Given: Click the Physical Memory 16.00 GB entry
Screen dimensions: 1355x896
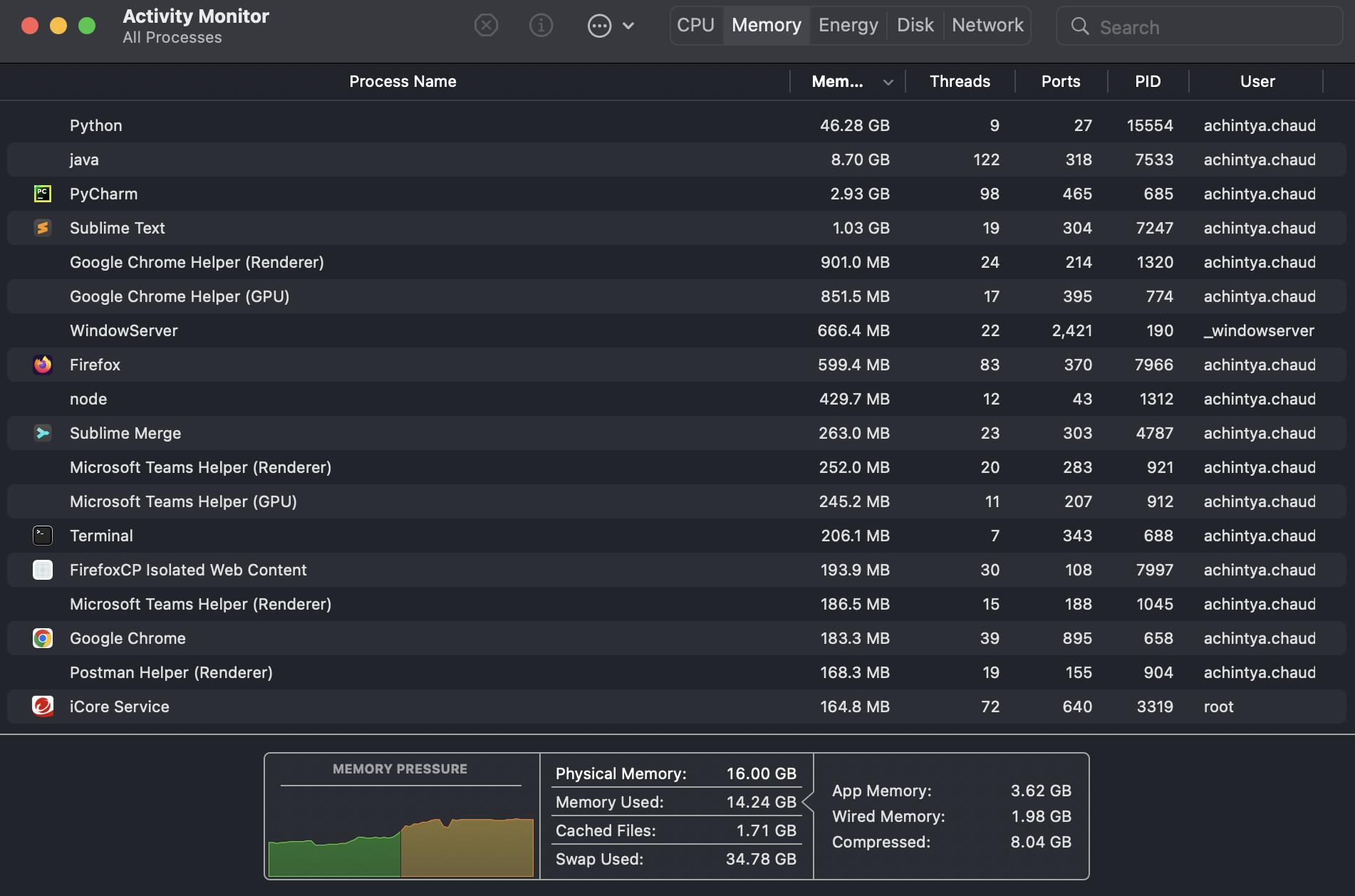Looking at the screenshot, I should [x=676, y=773].
